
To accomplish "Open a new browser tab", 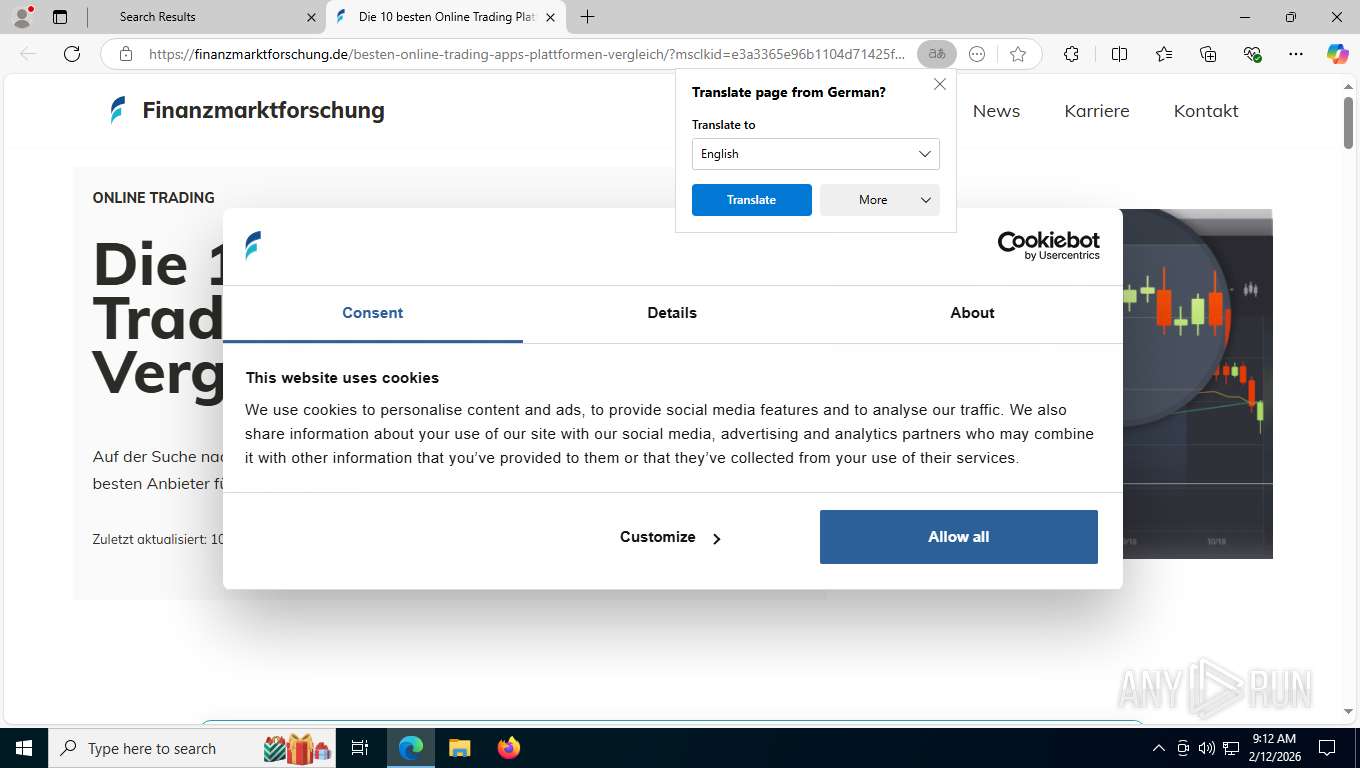I will pyautogui.click(x=587, y=17).
